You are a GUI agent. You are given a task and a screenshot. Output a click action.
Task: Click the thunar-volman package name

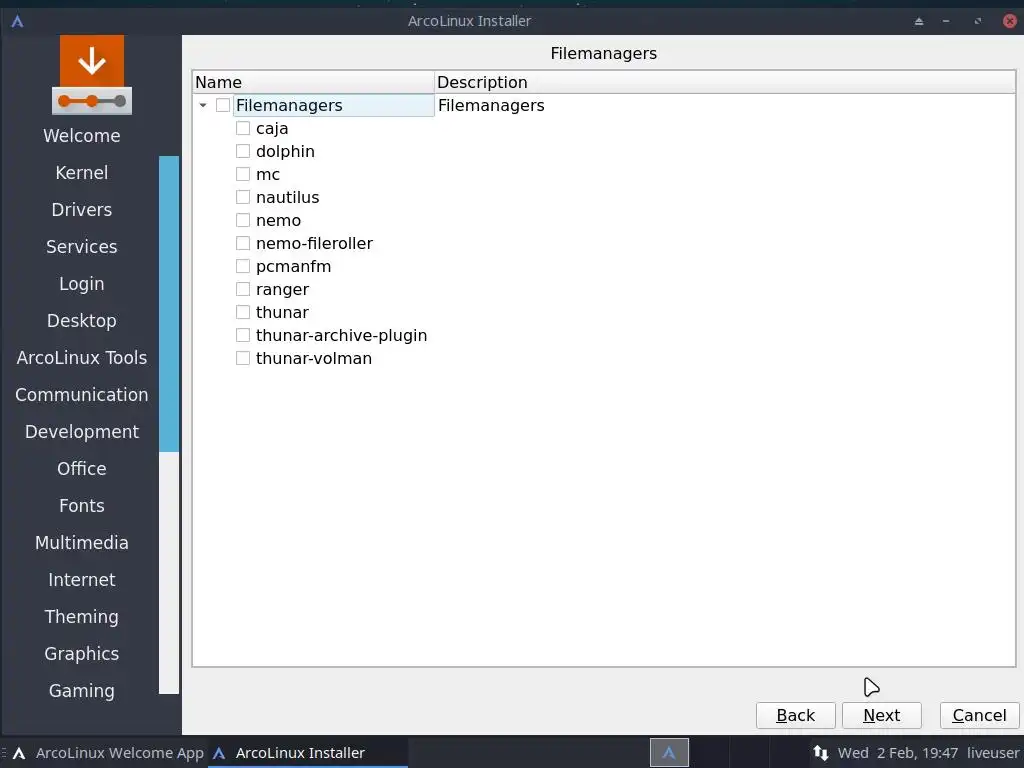(314, 359)
